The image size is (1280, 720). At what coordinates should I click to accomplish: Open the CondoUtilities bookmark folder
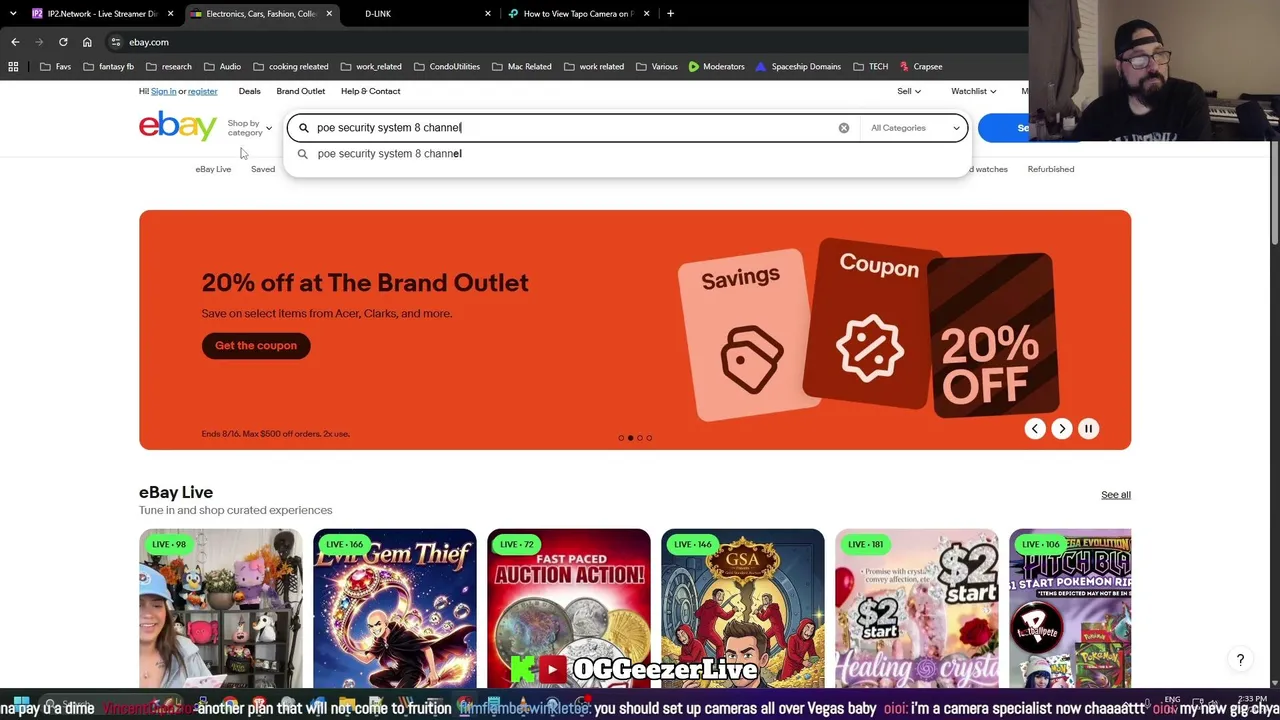coord(446,67)
